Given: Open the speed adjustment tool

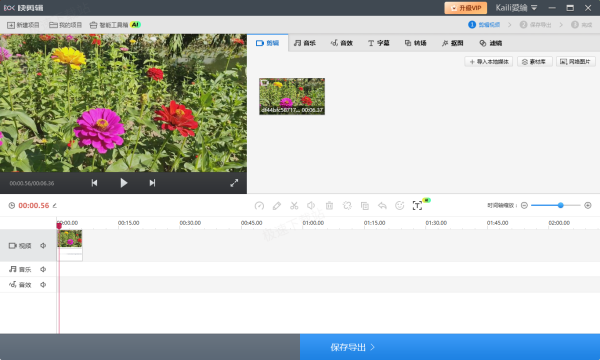Looking at the screenshot, I should pyautogui.click(x=259, y=206).
